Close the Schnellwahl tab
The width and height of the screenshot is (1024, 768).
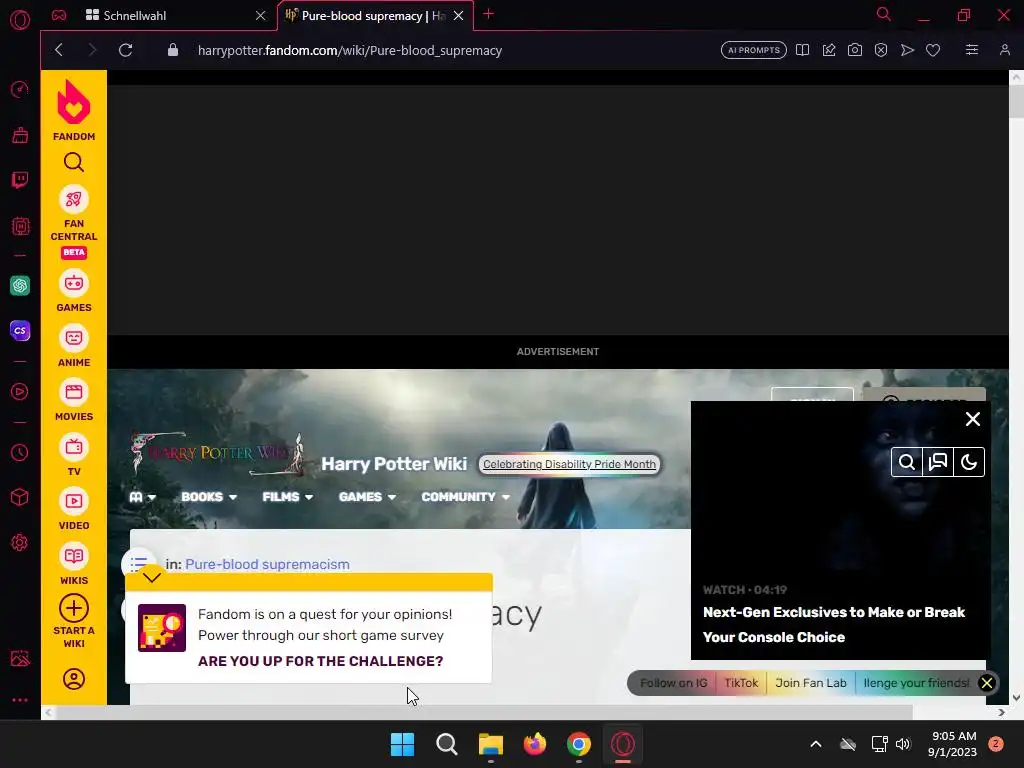coord(261,16)
